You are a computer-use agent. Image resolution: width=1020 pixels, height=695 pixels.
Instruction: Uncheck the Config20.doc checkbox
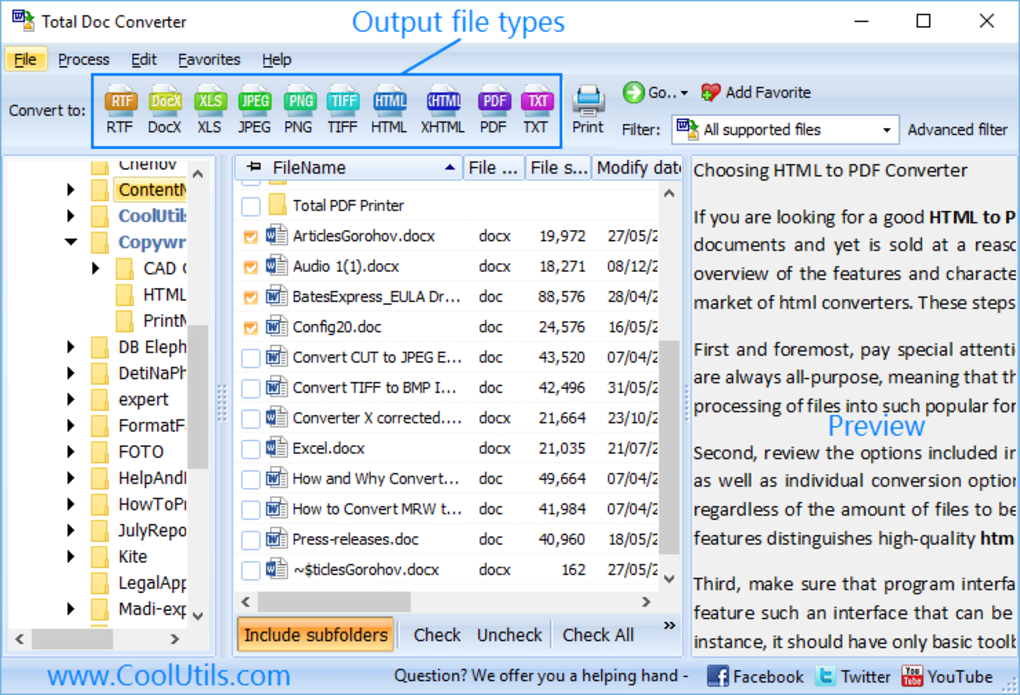(253, 327)
